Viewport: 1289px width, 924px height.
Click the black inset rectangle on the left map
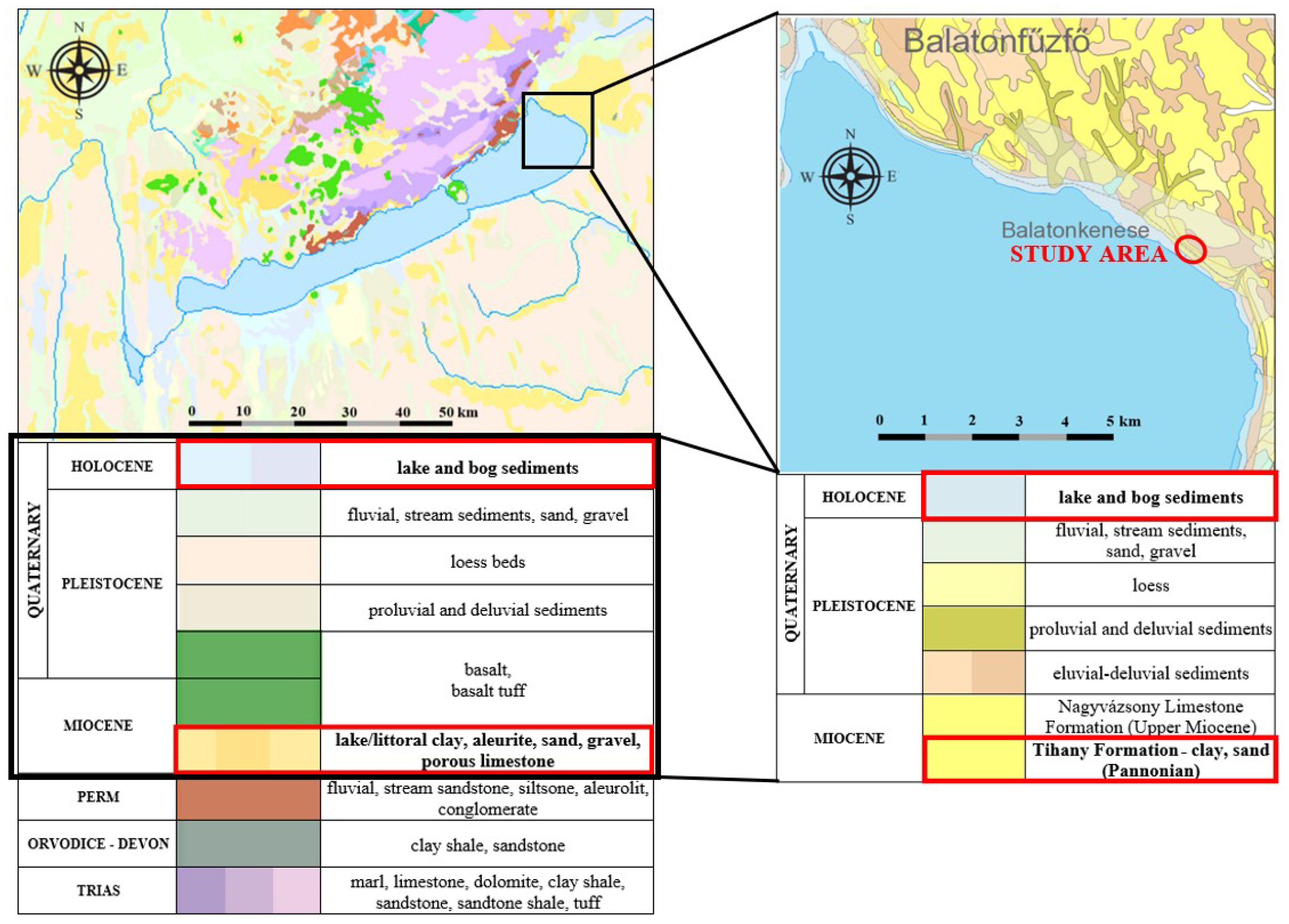pos(558,130)
